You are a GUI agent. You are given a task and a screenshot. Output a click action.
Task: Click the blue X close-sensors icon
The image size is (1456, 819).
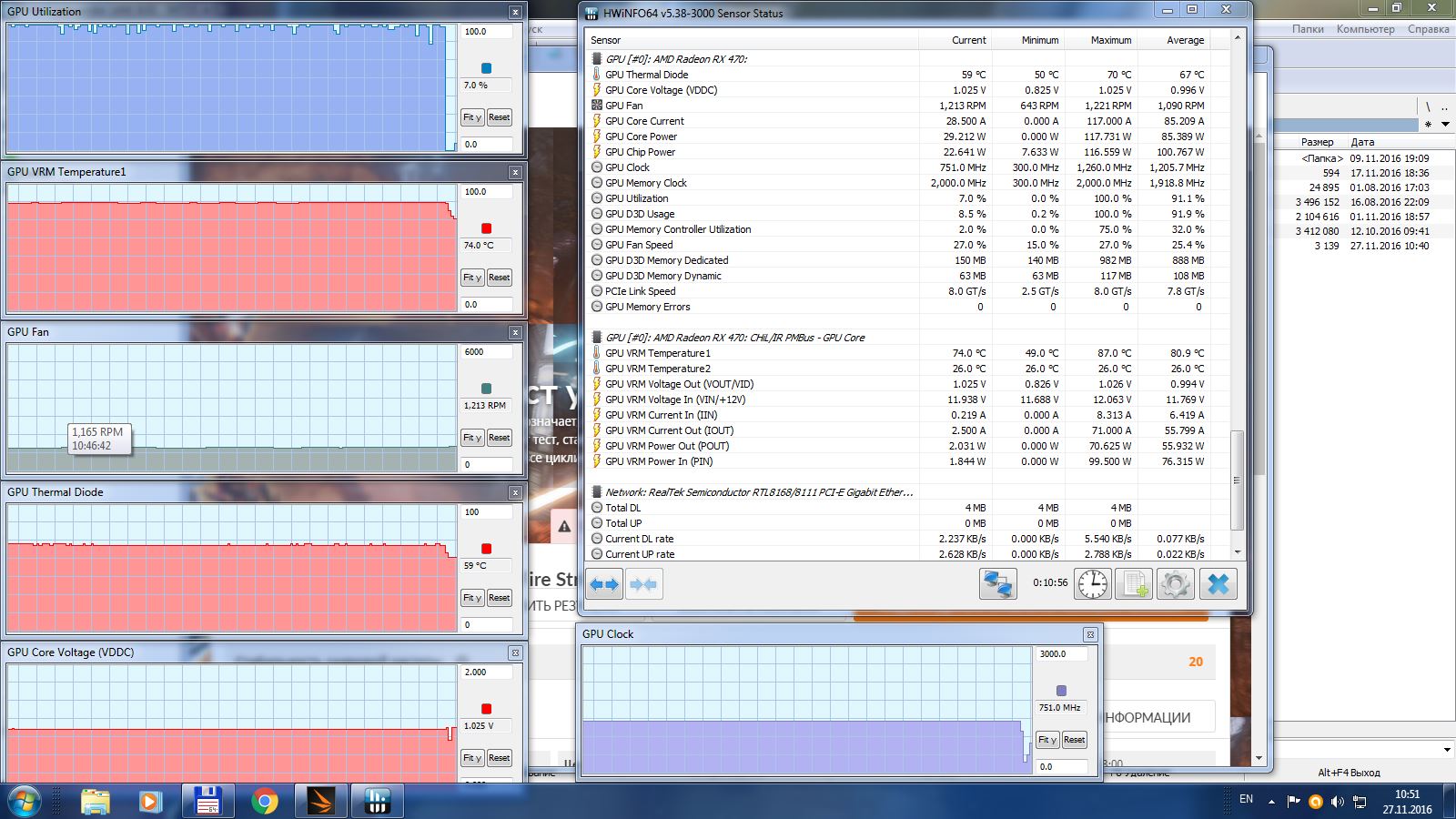click(1218, 584)
